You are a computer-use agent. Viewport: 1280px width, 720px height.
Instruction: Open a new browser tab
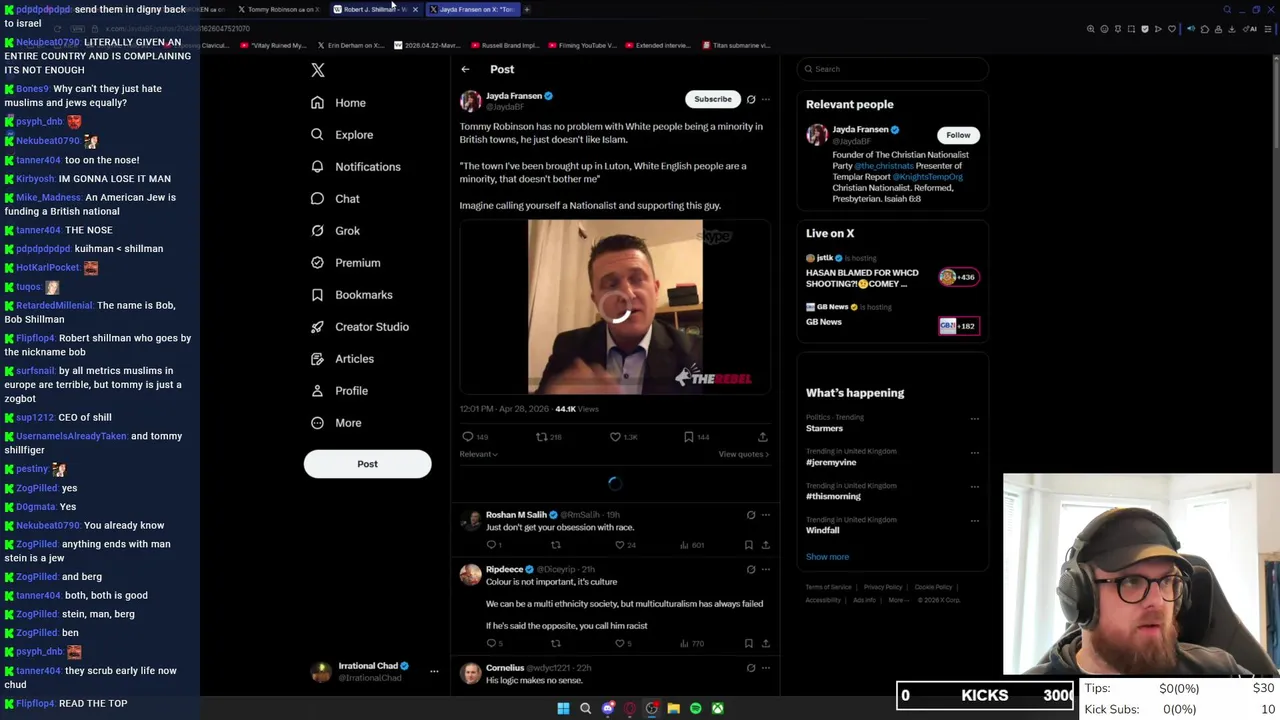527,9
